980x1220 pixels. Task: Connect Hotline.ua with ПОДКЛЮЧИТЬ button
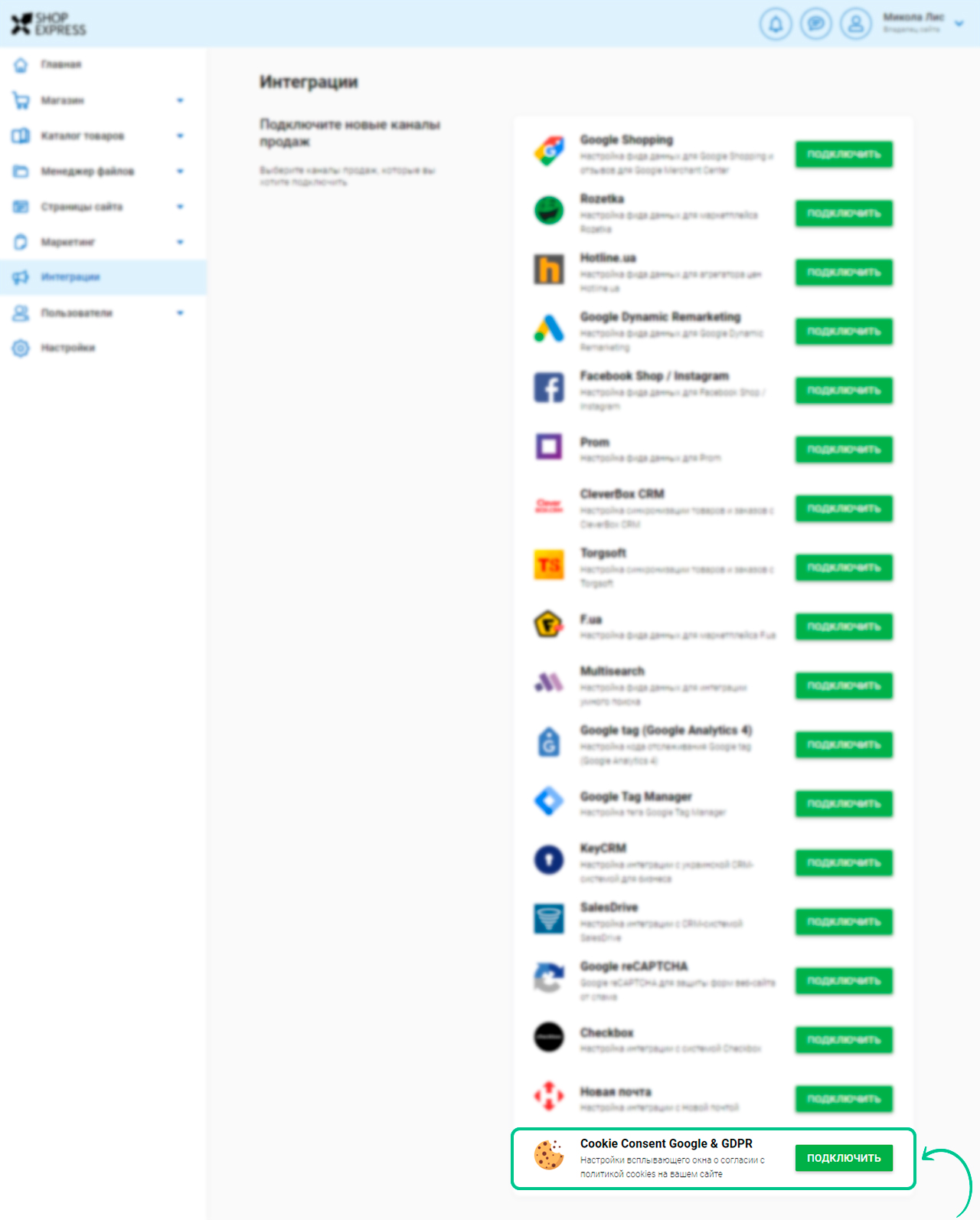844,272
